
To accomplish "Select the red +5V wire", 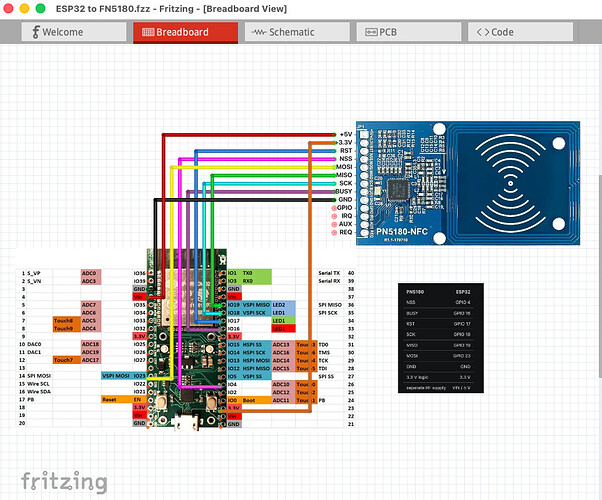I will point(250,135).
